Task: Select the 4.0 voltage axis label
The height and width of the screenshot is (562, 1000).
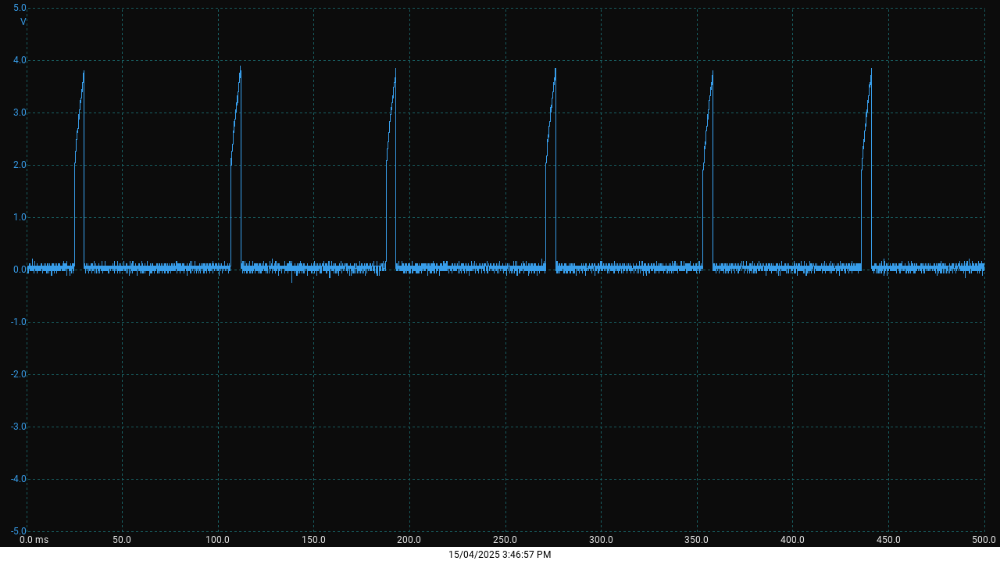Action: [x=20, y=60]
